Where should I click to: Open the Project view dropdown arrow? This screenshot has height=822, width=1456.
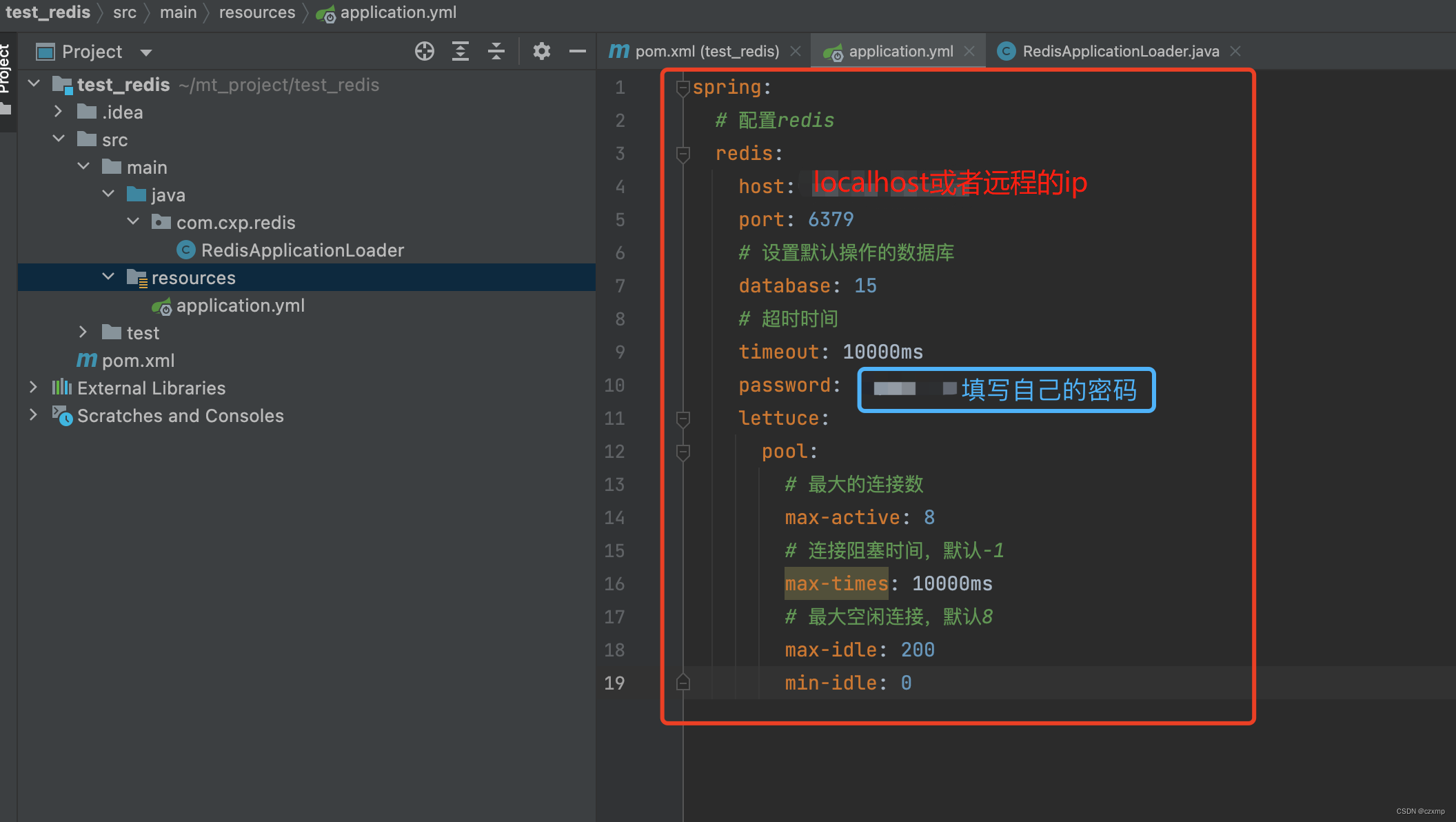point(145,52)
